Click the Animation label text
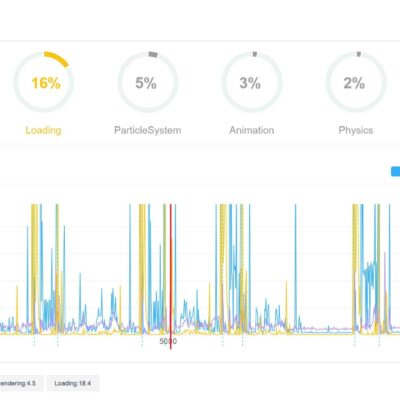This screenshot has width=400, height=400. [x=252, y=130]
